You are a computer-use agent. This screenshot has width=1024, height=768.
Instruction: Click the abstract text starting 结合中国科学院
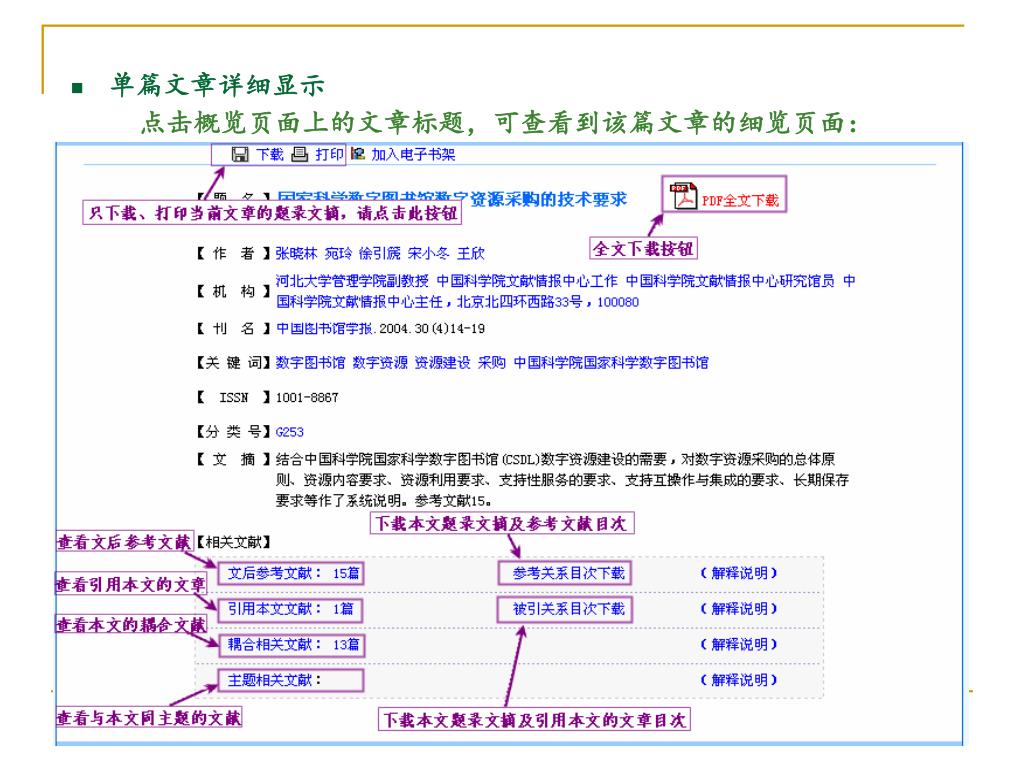pyautogui.click(x=562, y=480)
